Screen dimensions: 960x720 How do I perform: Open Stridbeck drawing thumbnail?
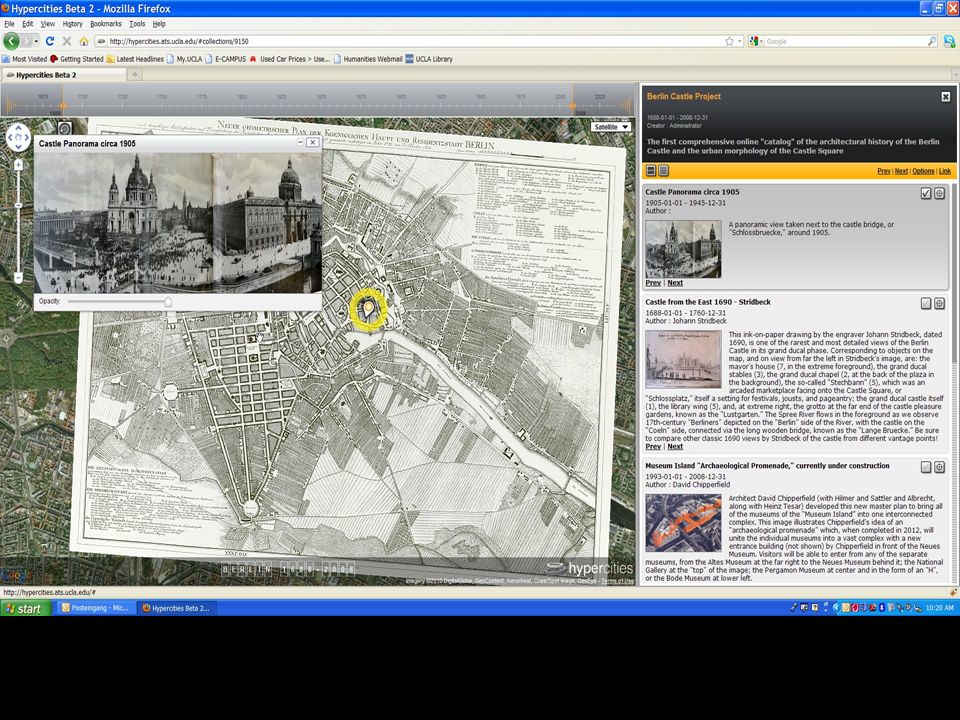coord(683,359)
